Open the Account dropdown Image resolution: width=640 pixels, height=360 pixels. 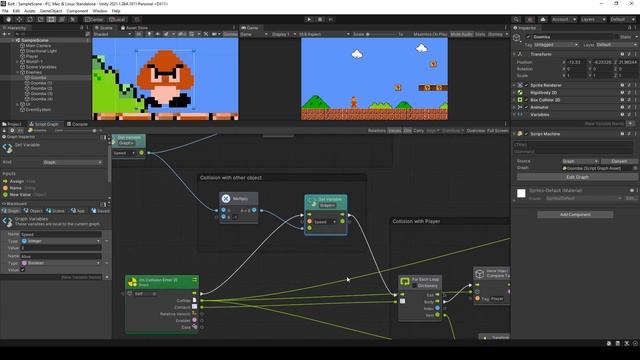point(564,19)
